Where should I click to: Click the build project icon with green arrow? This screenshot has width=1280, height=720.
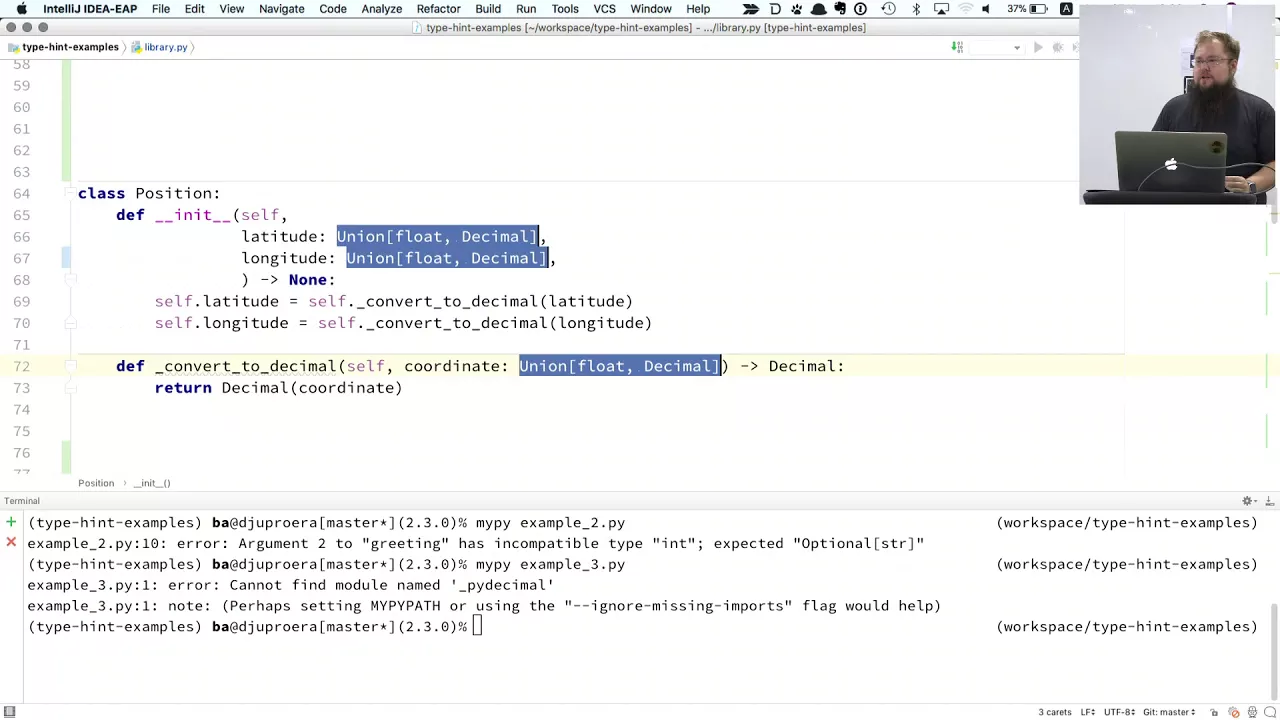957,47
